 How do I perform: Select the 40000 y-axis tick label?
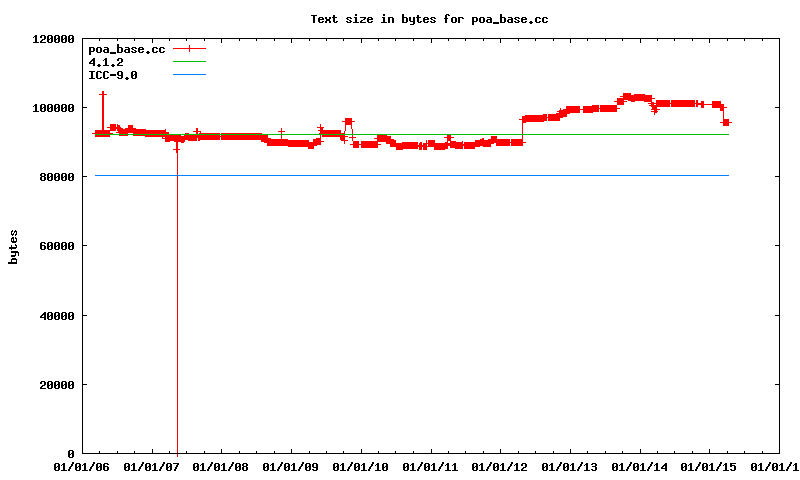(x=57, y=316)
